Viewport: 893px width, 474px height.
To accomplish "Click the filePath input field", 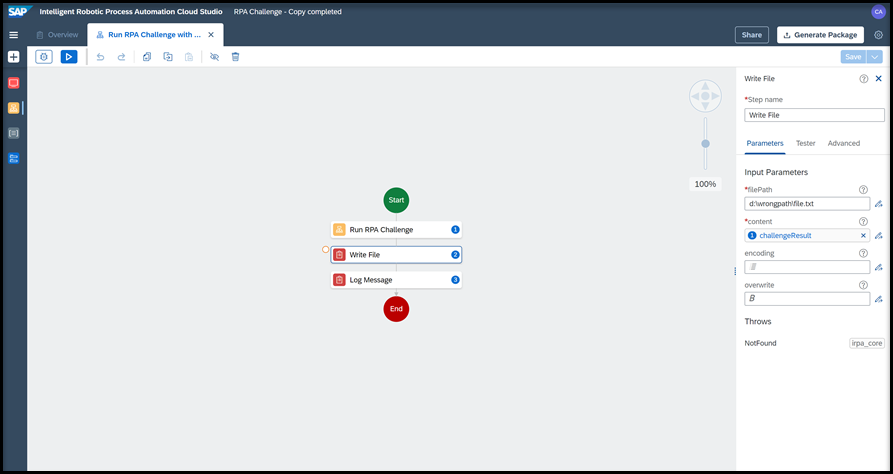I will [x=807, y=204].
